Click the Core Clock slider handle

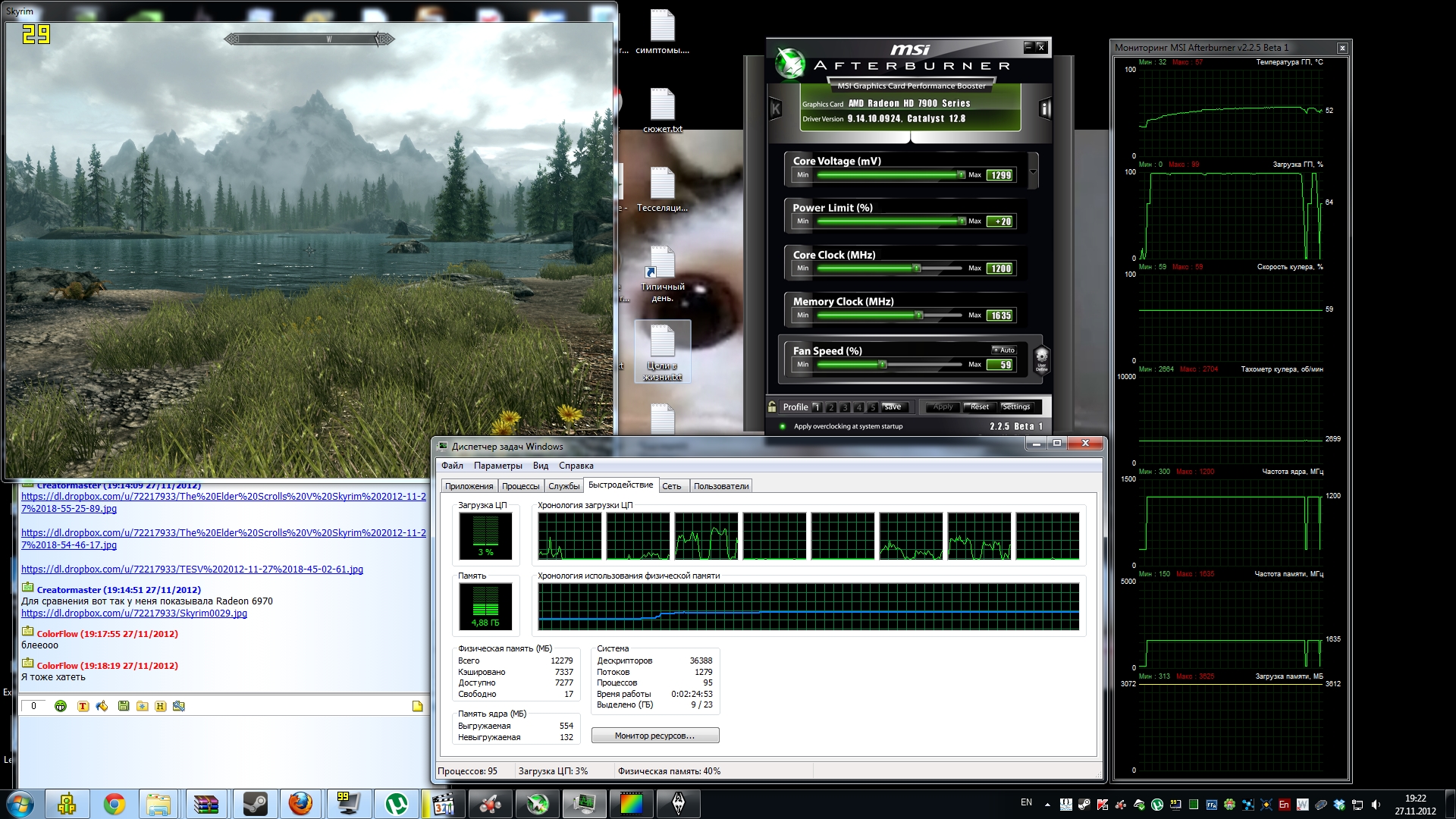(x=916, y=268)
